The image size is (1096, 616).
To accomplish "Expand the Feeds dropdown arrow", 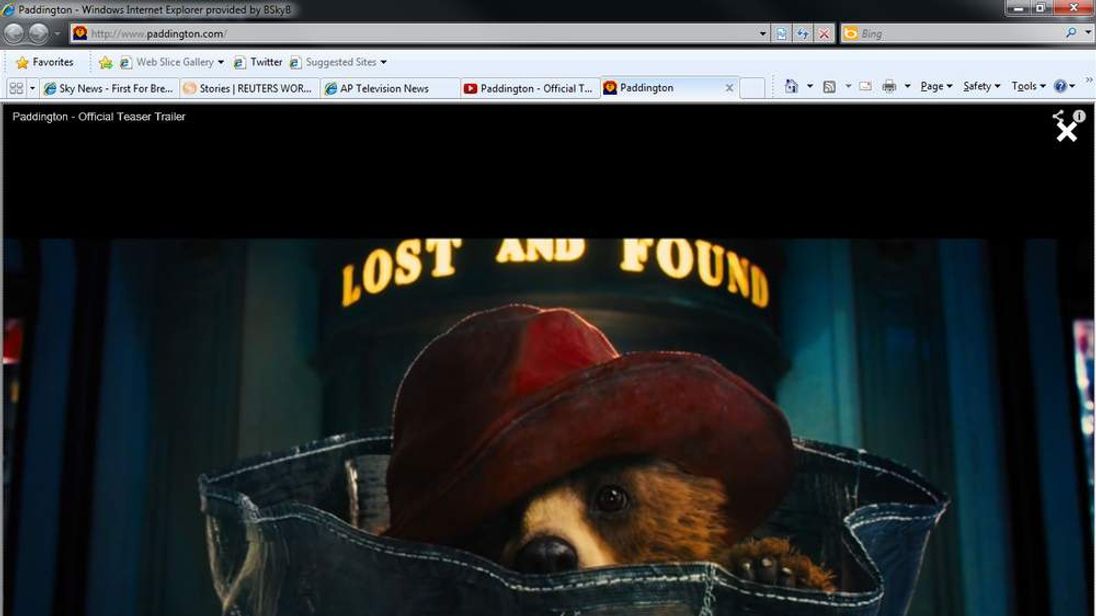I will pos(848,86).
